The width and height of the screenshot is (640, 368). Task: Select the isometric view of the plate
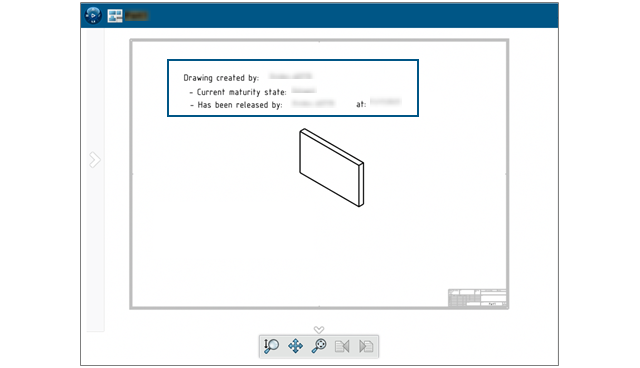coord(331,168)
